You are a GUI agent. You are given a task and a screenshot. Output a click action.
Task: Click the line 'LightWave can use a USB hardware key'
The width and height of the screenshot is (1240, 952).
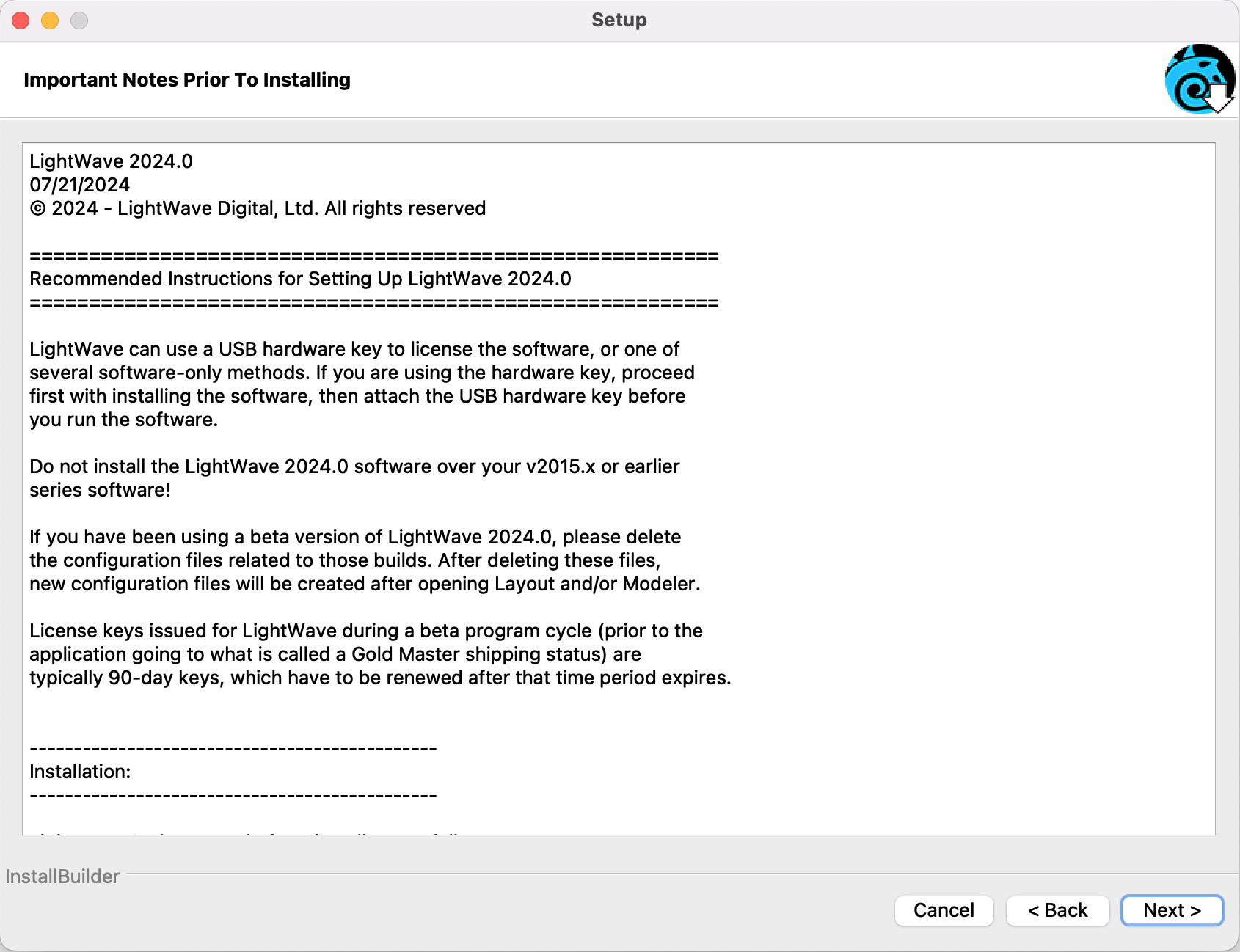click(x=354, y=349)
